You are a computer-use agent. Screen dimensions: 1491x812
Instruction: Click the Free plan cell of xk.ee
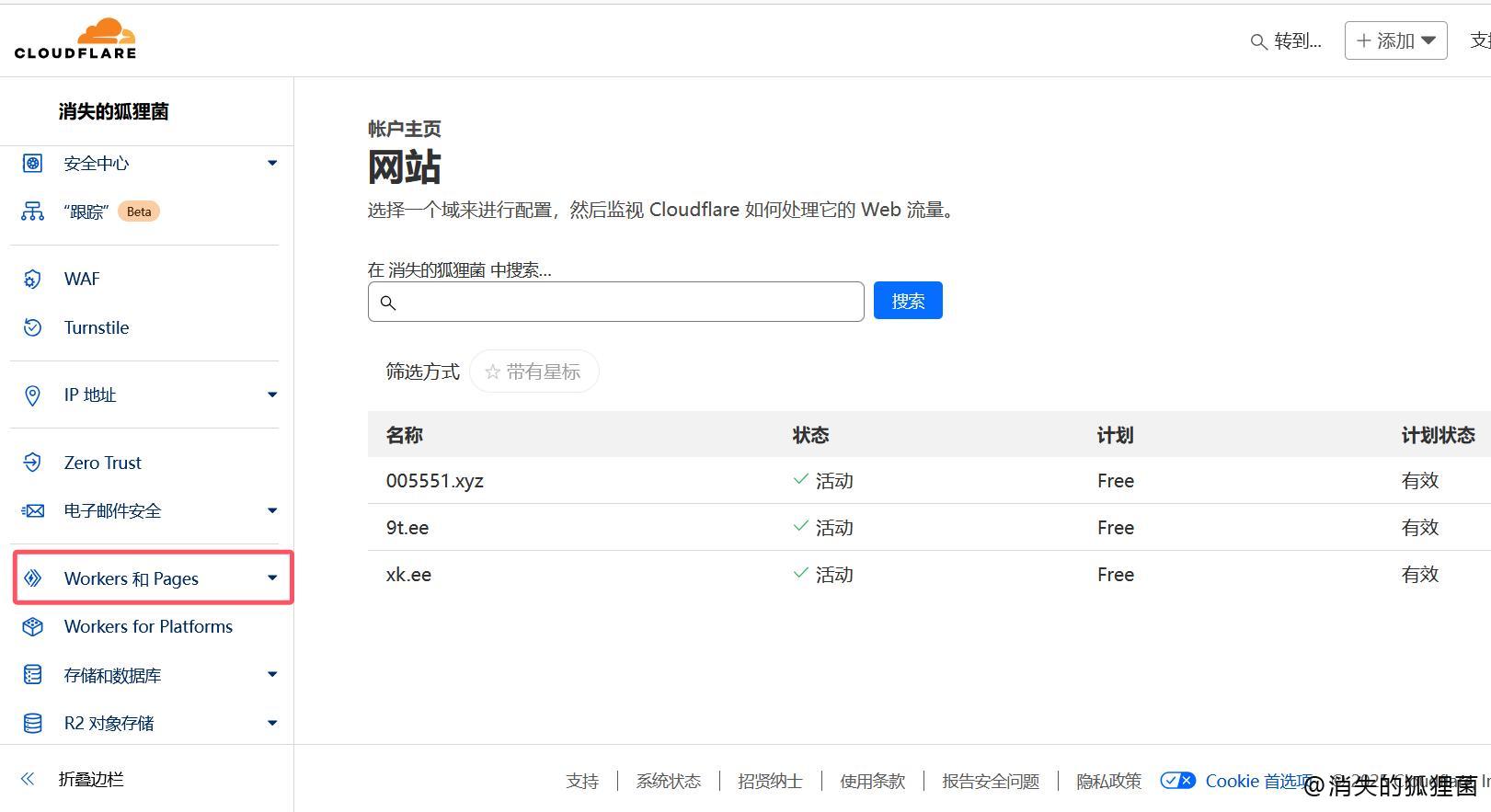tap(1115, 574)
